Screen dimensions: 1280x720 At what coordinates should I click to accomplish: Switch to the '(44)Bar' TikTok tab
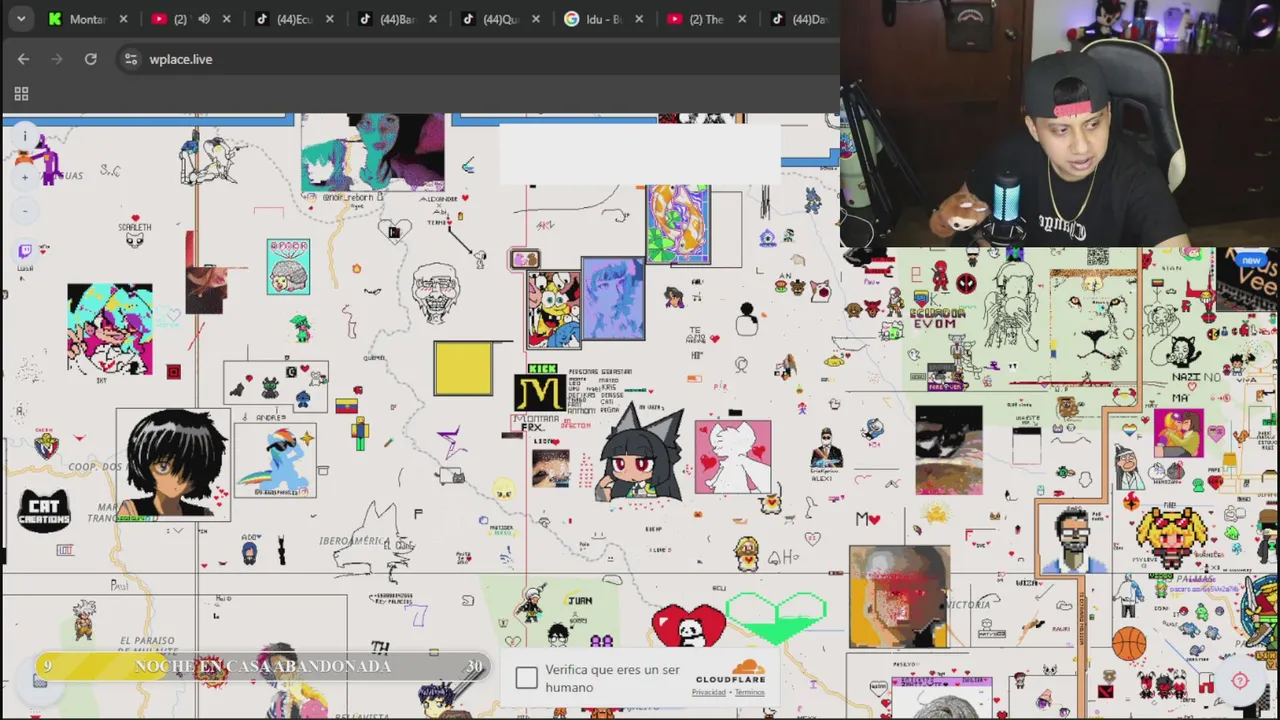click(388, 19)
